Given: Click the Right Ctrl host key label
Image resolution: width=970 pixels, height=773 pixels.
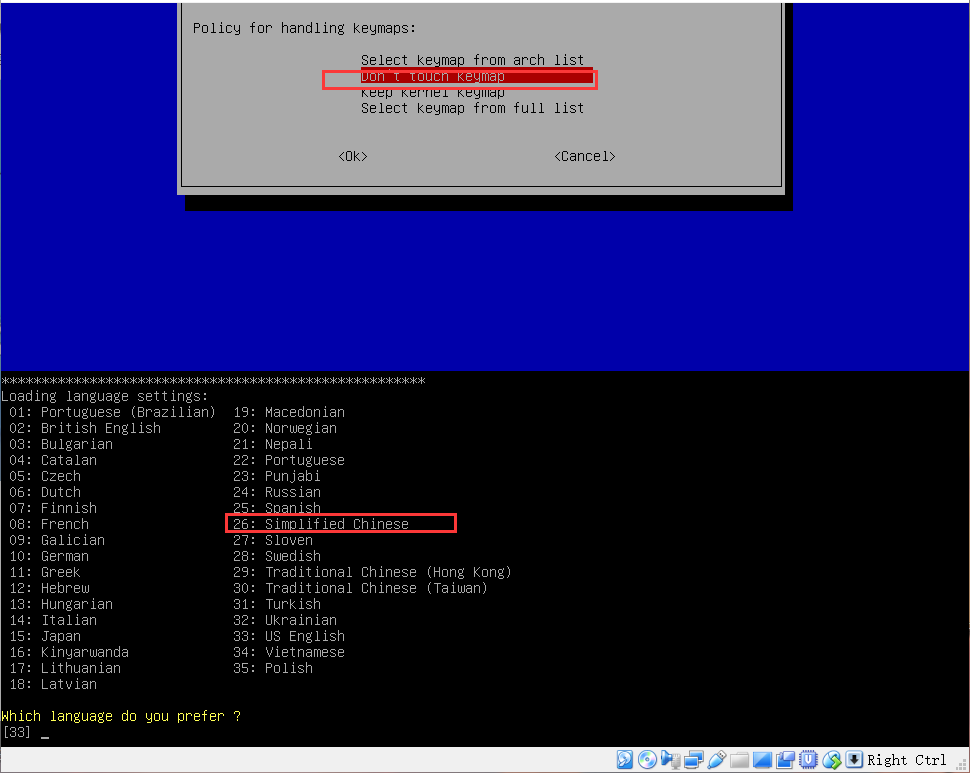Looking at the screenshot, I should click(x=906, y=760).
